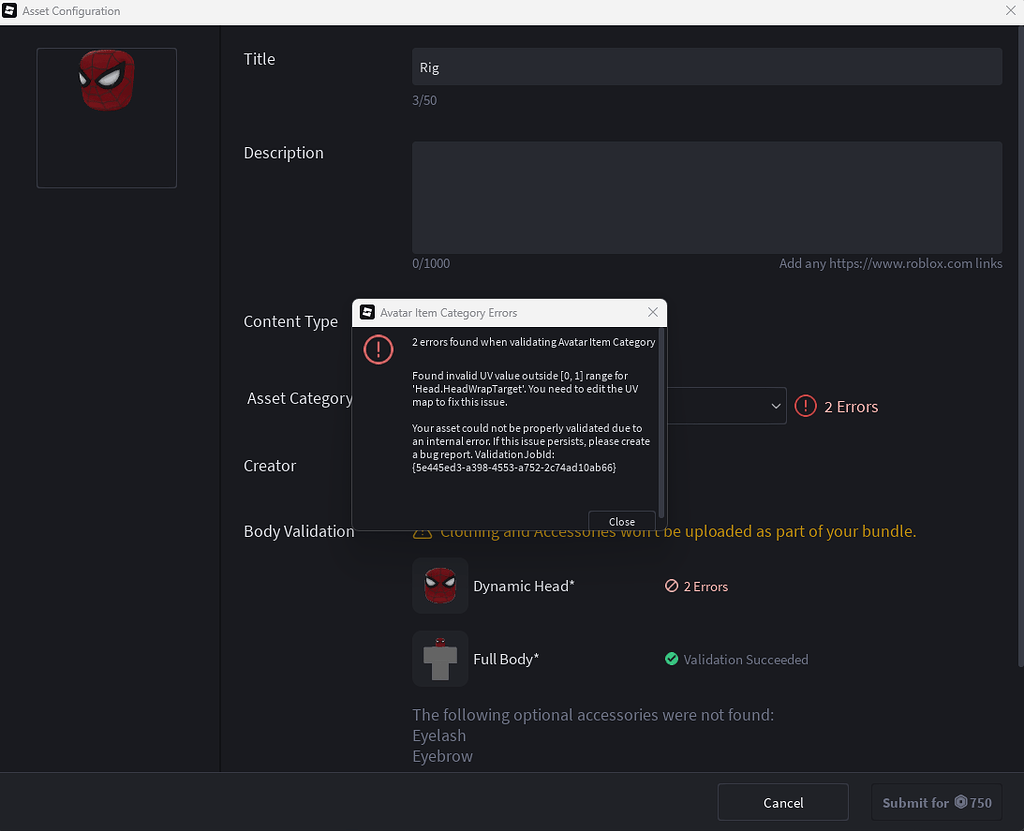Close the Avatar Item Category Errors dialog
Viewport: 1024px width, 831px height.
click(652, 312)
